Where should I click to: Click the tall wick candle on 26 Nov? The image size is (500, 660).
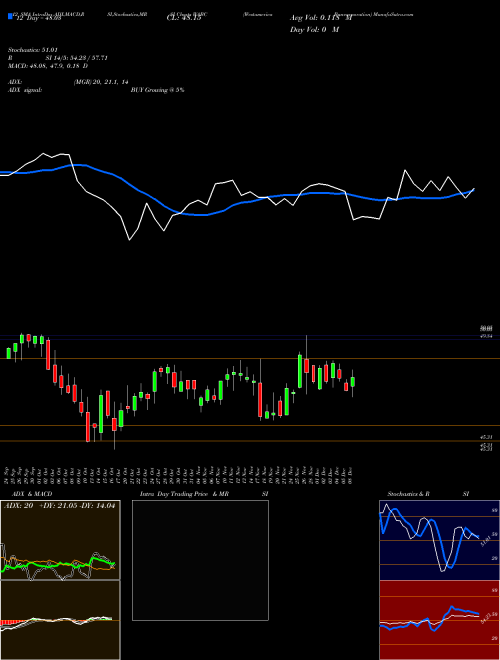(x=306, y=365)
